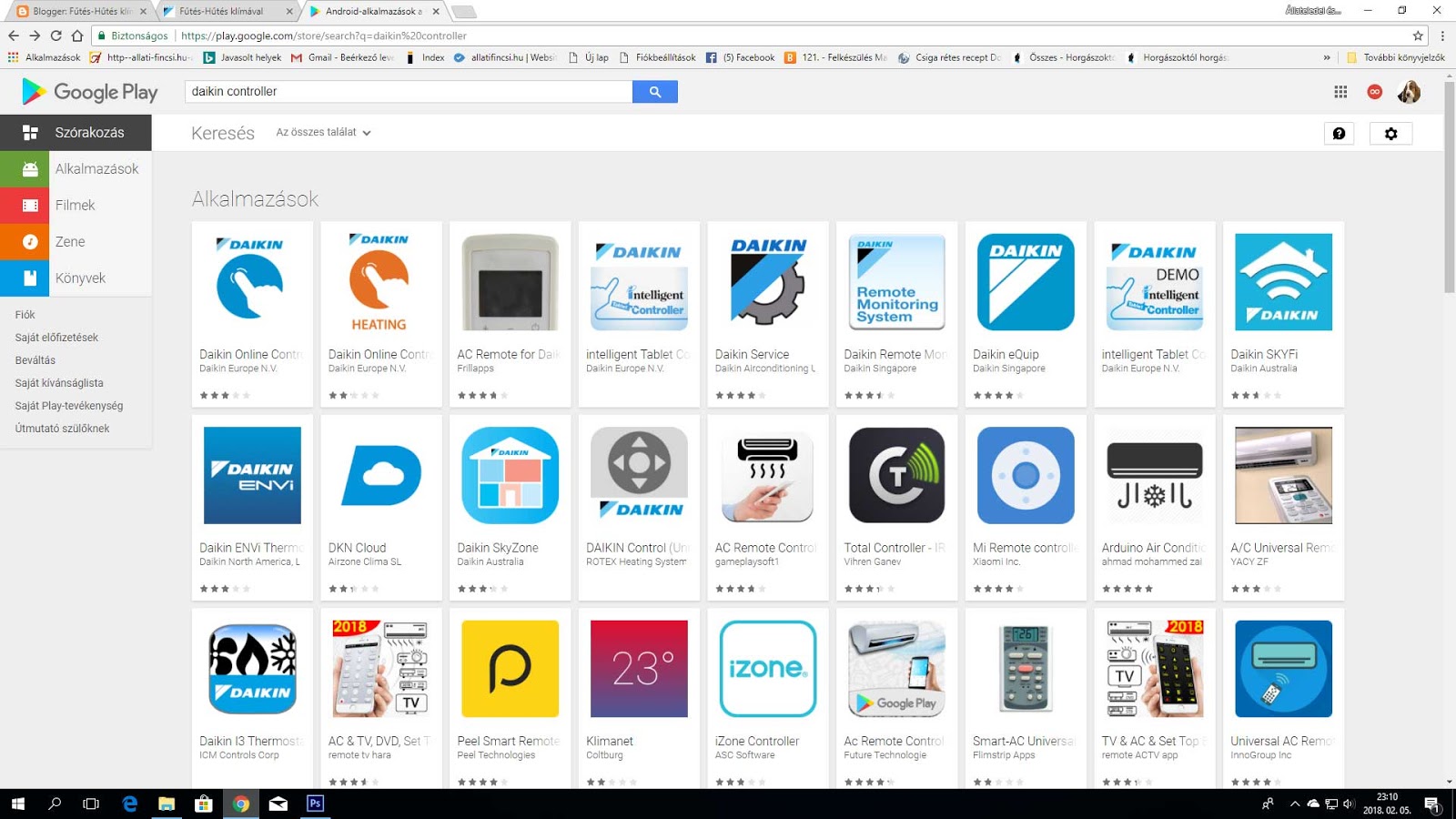The width and height of the screenshot is (1456, 819).
Task: Open DAIKIN Control ROTEX app icon
Action: coord(639,475)
